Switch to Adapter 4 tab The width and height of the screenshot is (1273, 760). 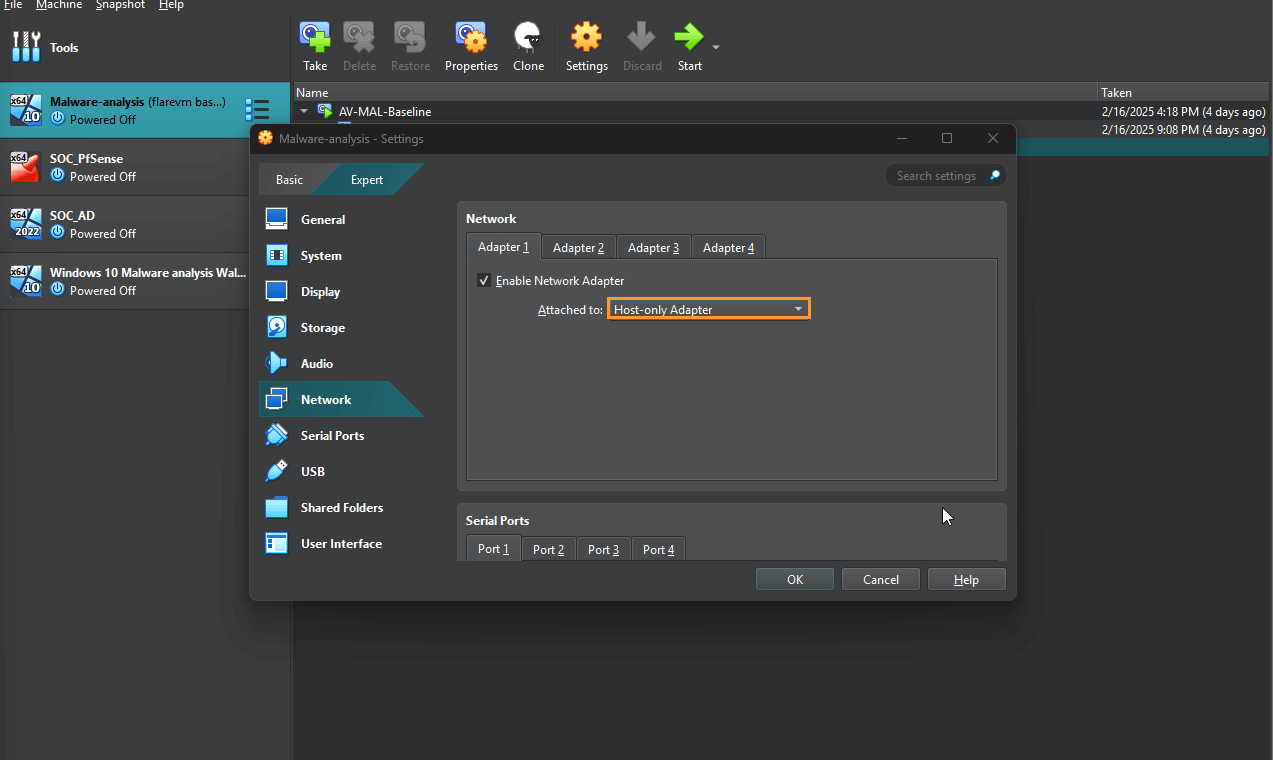point(728,247)
